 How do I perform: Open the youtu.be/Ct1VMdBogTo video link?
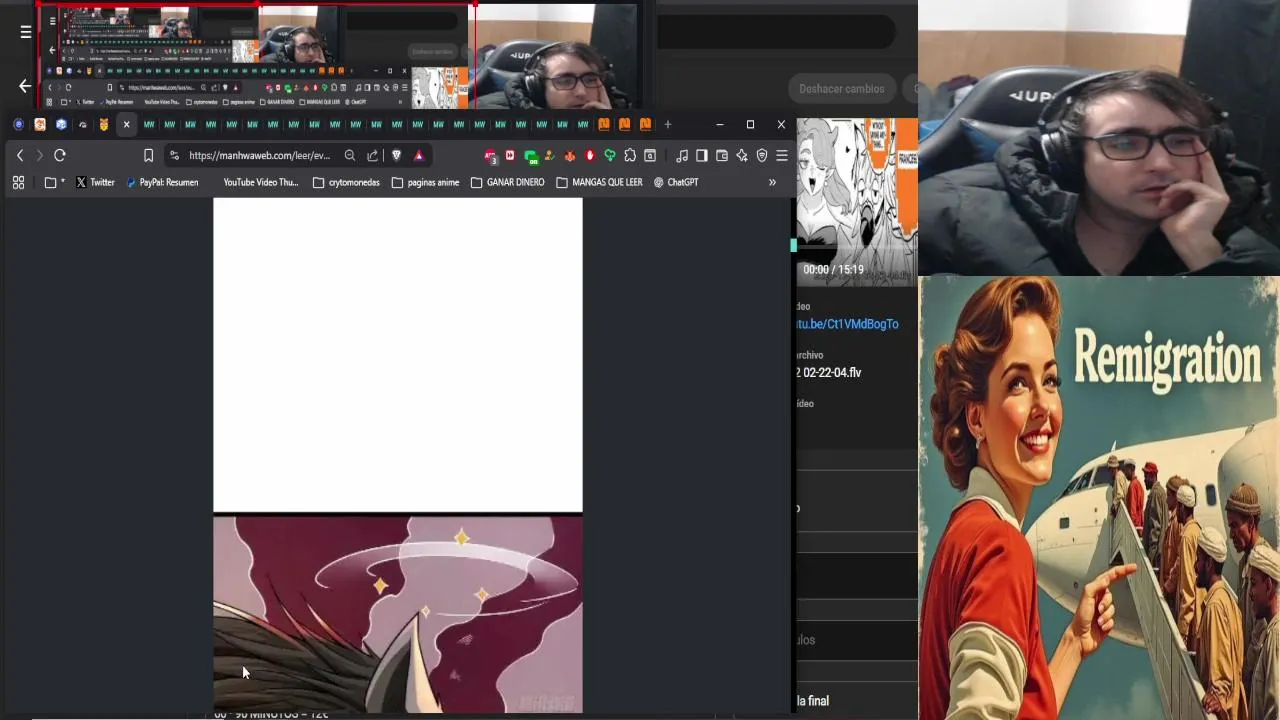(x=848, y=324)
